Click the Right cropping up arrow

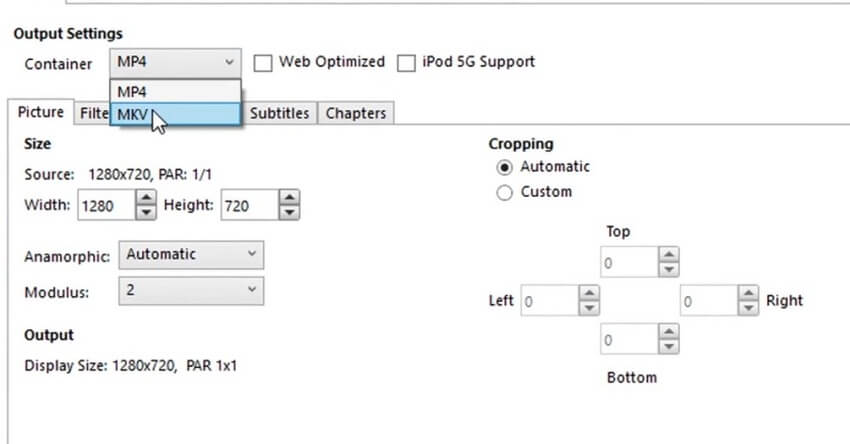[x=748, y=294]
